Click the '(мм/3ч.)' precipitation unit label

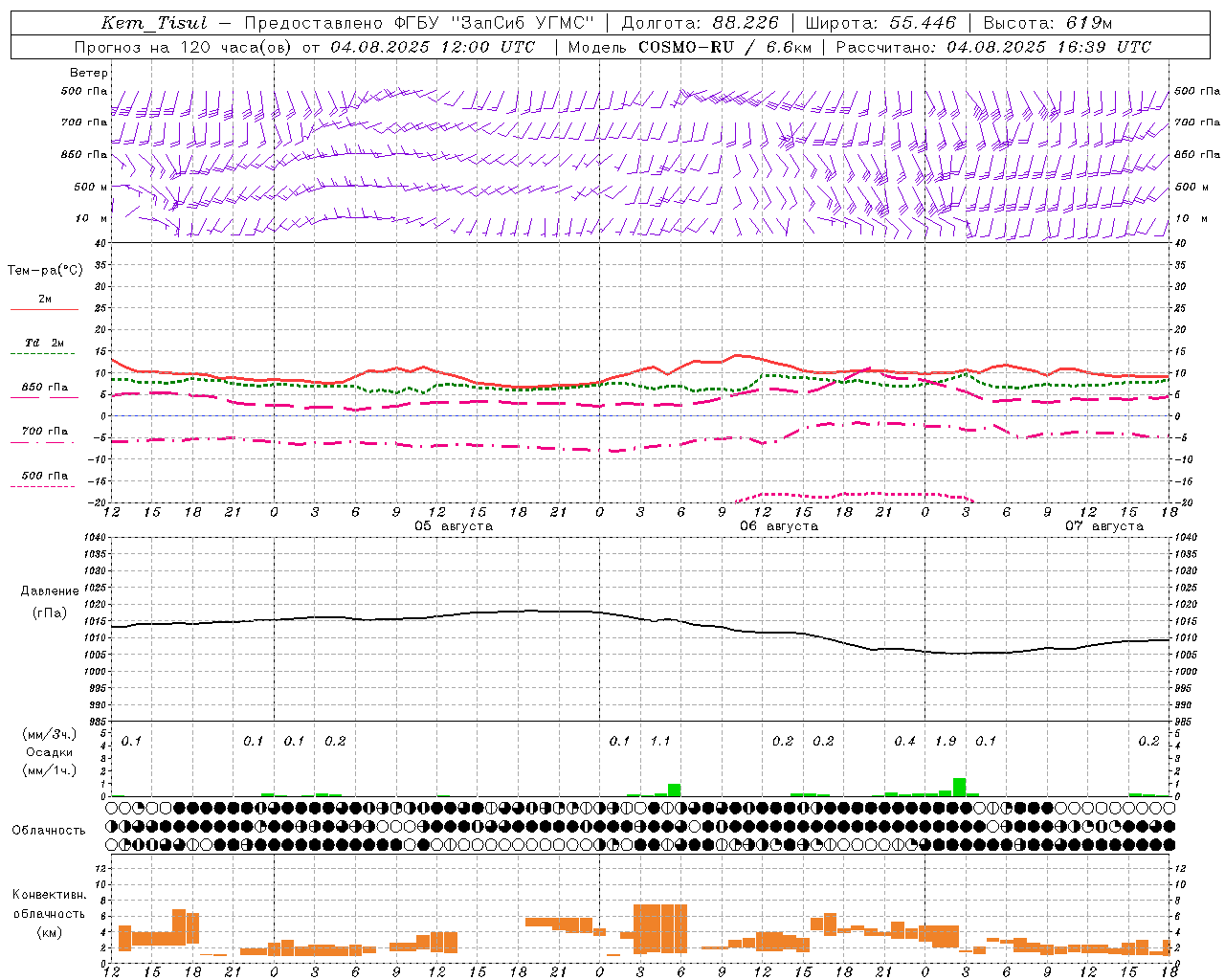pyautogui.click(x=48, y=734)
